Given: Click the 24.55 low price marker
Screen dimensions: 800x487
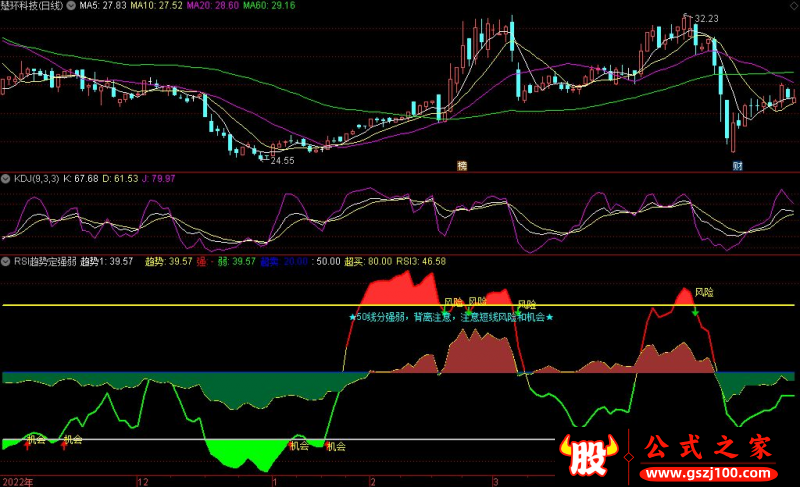Looking at the screenshot, I should point(281,160).
